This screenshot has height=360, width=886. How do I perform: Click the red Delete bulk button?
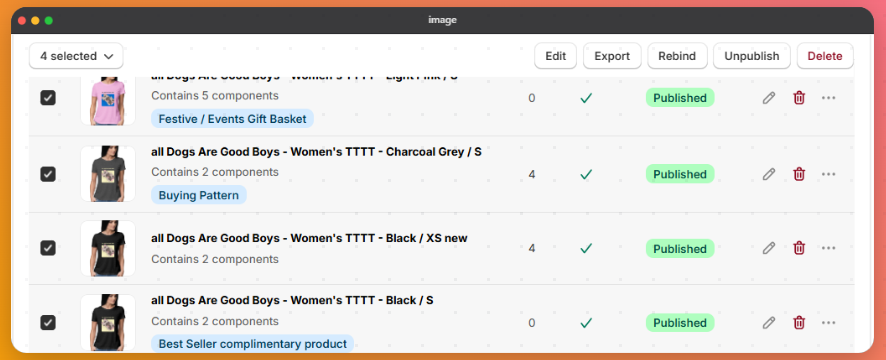(x=825, y=56)
